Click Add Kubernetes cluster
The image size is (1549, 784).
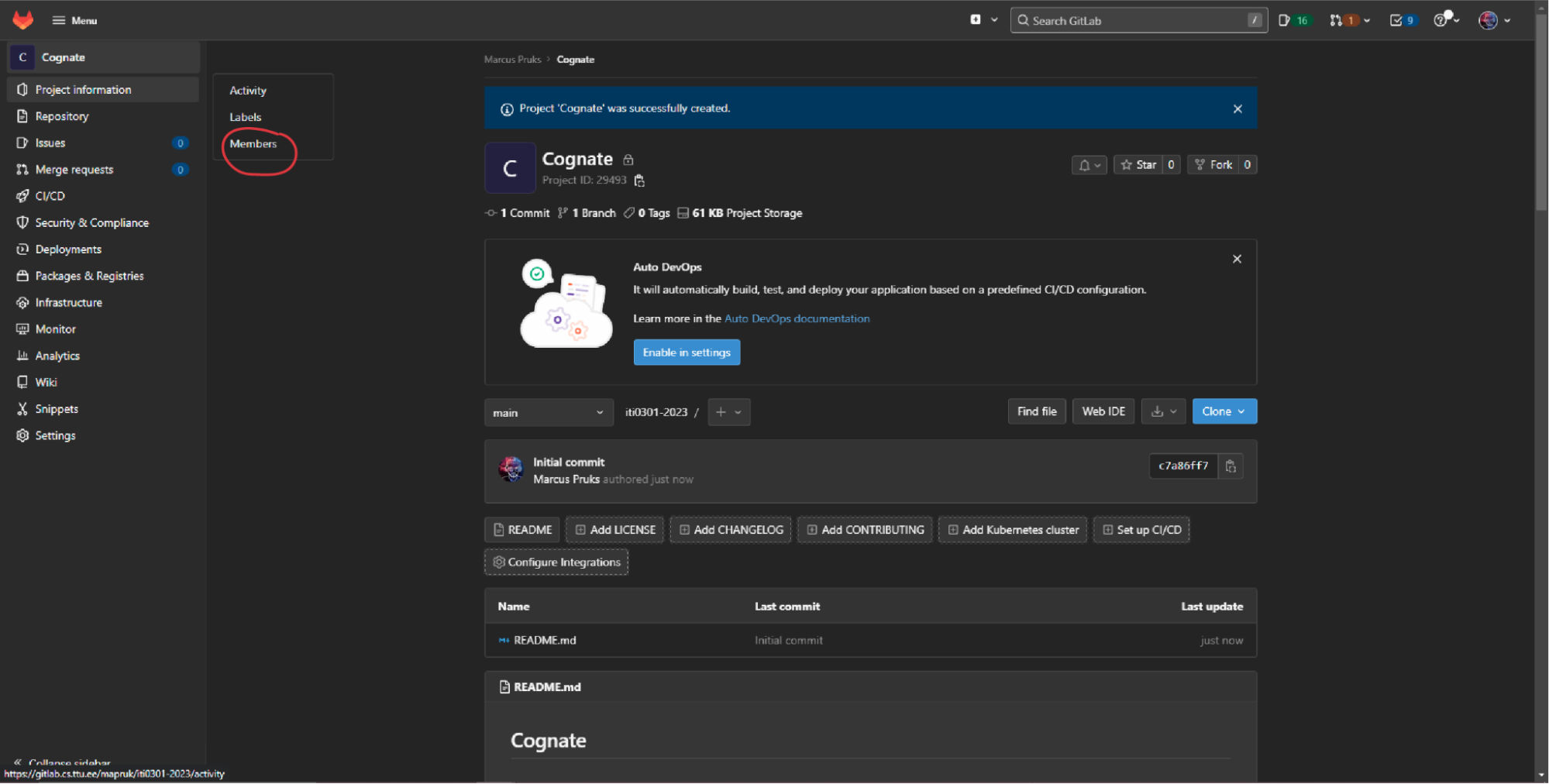[1013, 530]
